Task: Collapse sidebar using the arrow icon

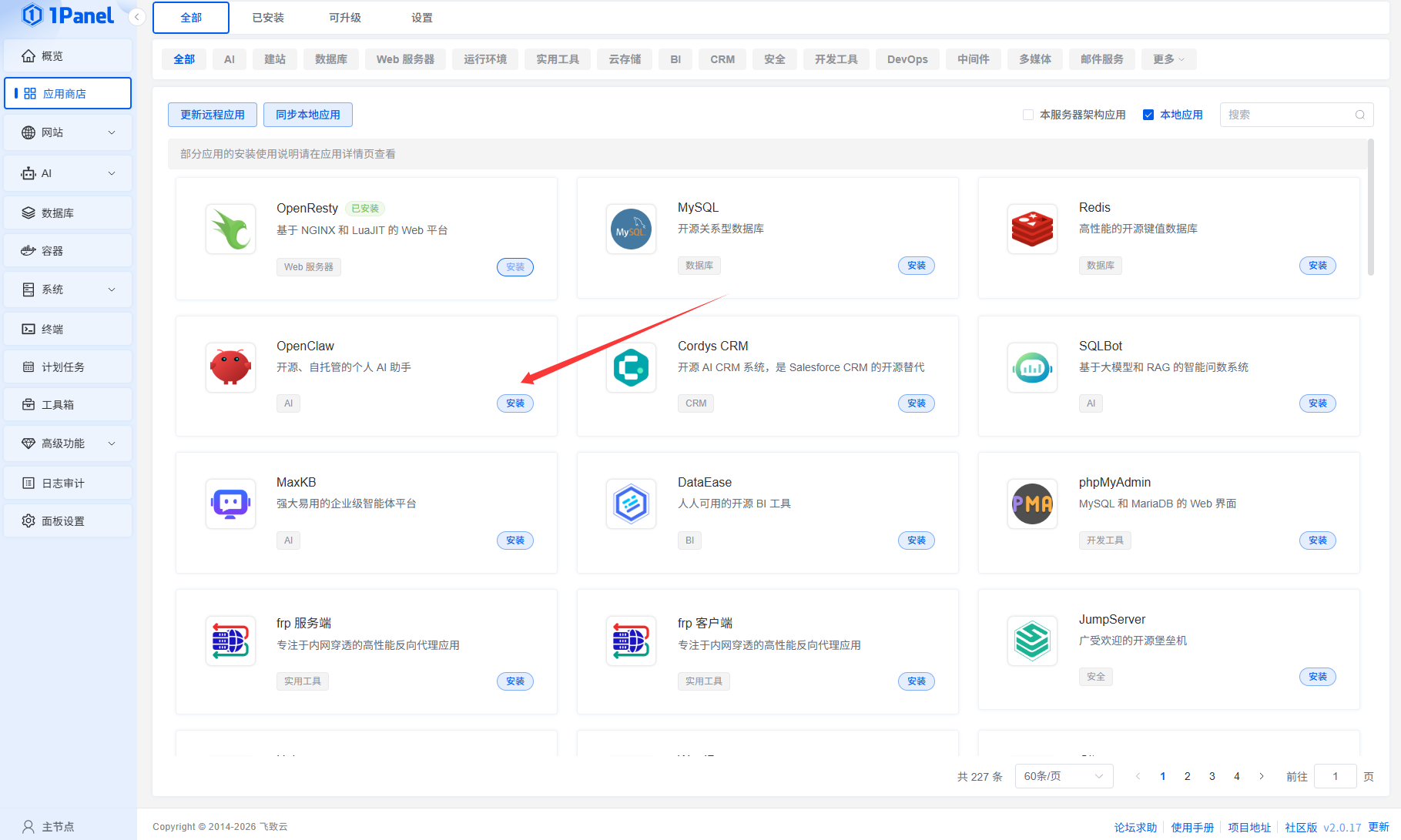Action: pos(137,17)
